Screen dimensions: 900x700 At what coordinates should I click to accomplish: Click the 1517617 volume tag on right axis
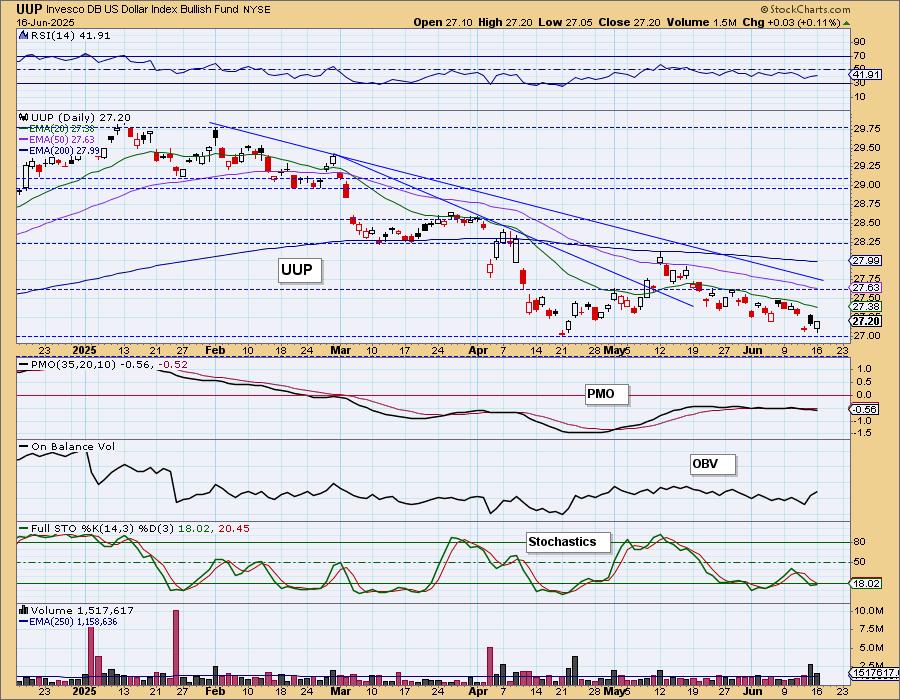[x=874, y=672]
